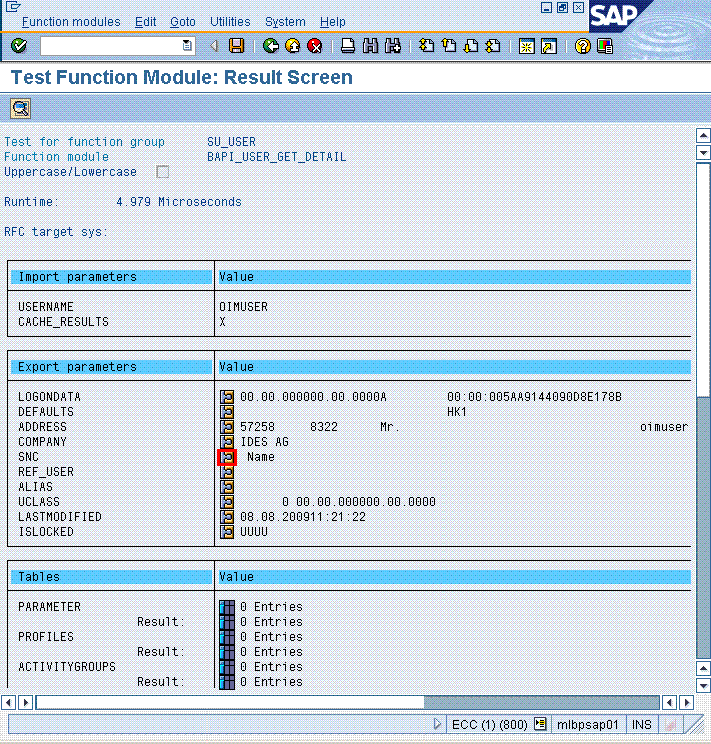Open COMPANY structure detail icon
Image resolution: width=711 pixels, height=744 pixels.
[227, 442]
